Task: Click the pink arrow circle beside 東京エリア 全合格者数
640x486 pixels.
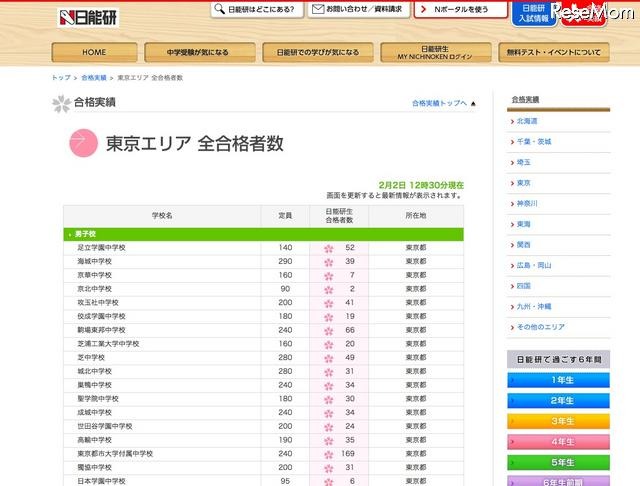Action: click(83, 143)
